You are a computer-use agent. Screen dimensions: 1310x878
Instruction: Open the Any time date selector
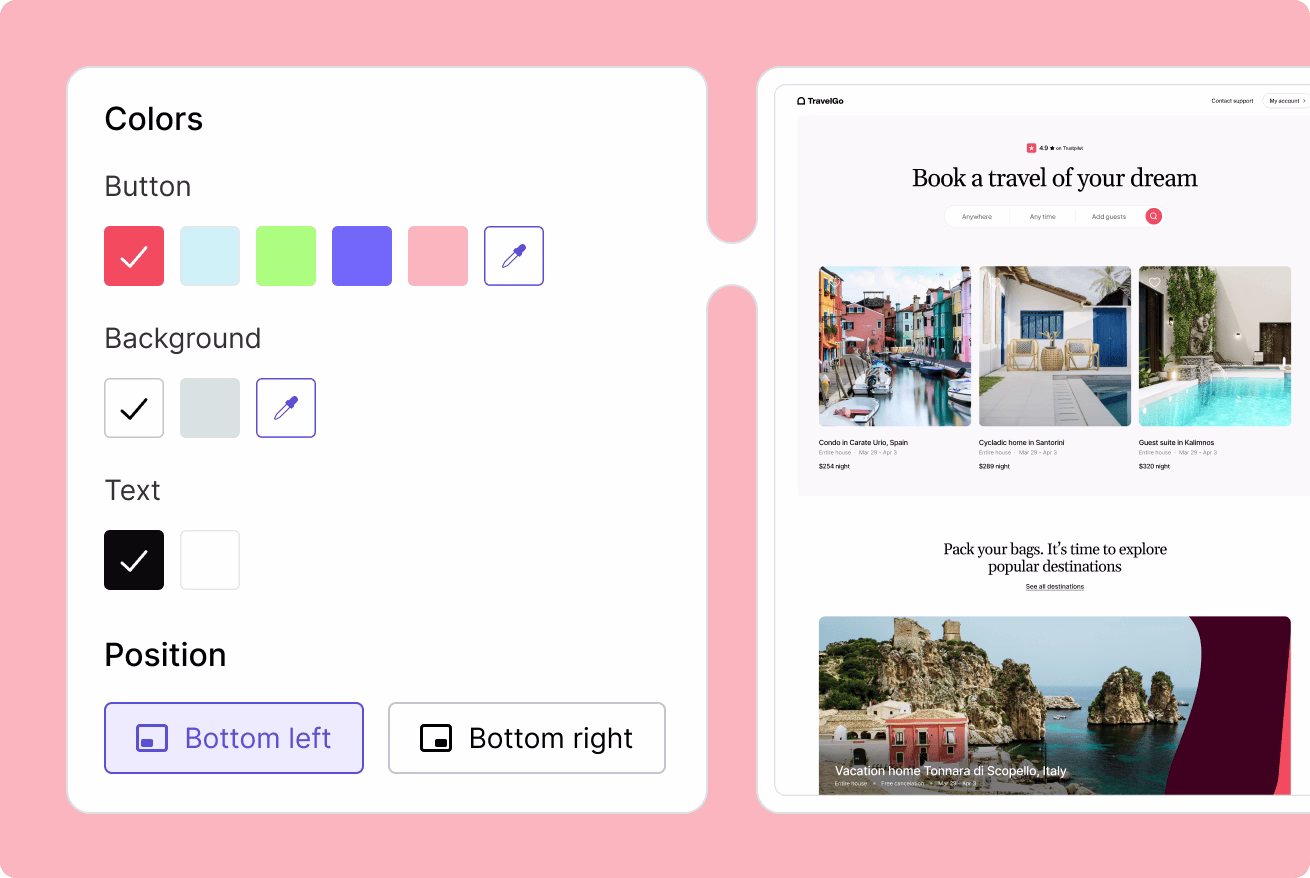click(1042, 216)
